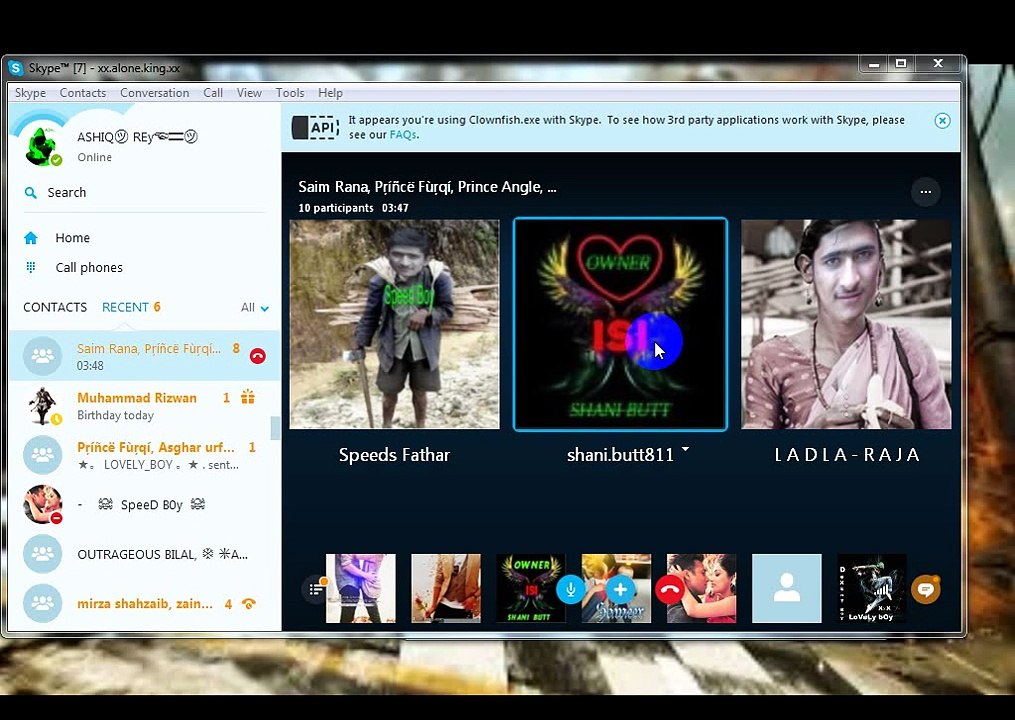1015x720 pixels.
Task: End call from Saim Rana conversation row
Action: coord(258,355)
